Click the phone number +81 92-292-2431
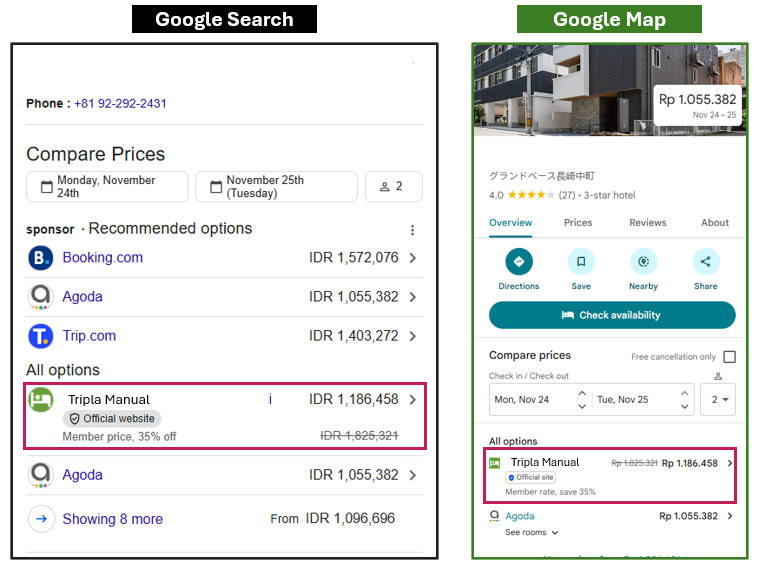The width and height of the screenshot is (757, 570). (120, 104)
